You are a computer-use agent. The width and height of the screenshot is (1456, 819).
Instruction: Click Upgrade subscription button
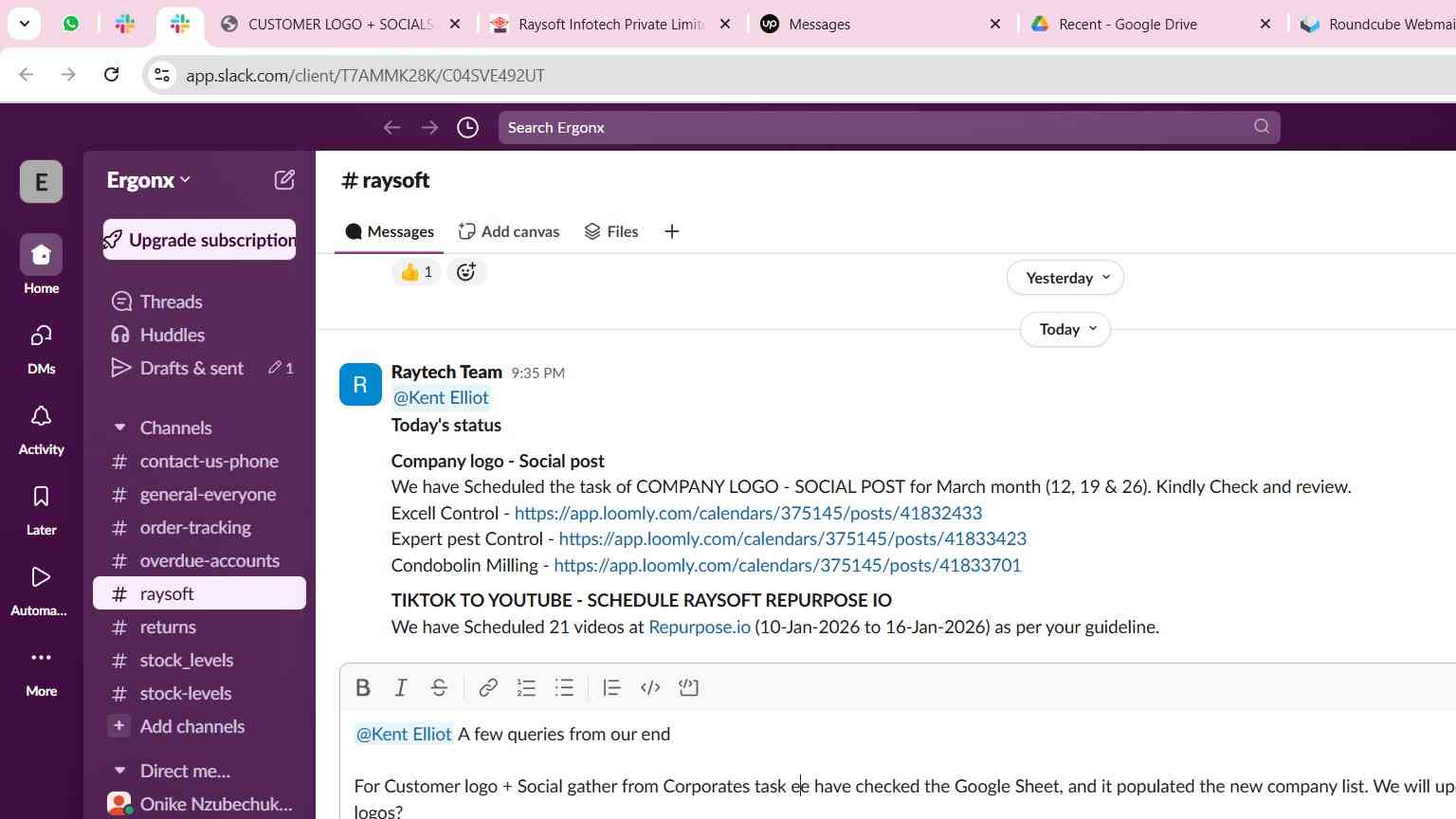(x=199, y=240)
